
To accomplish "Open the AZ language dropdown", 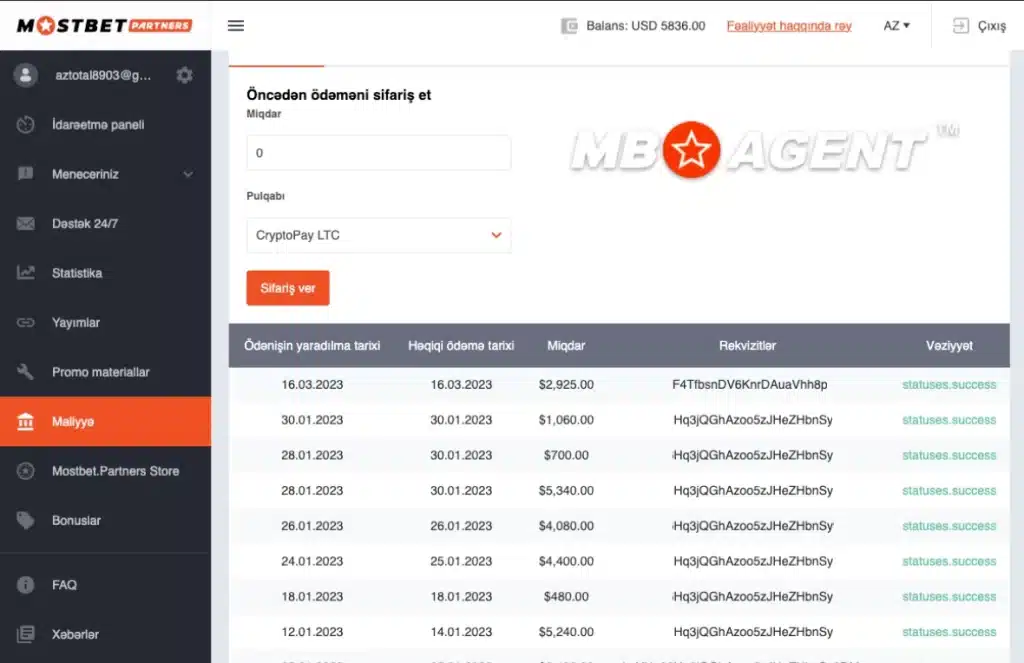I will pos(896,25).
